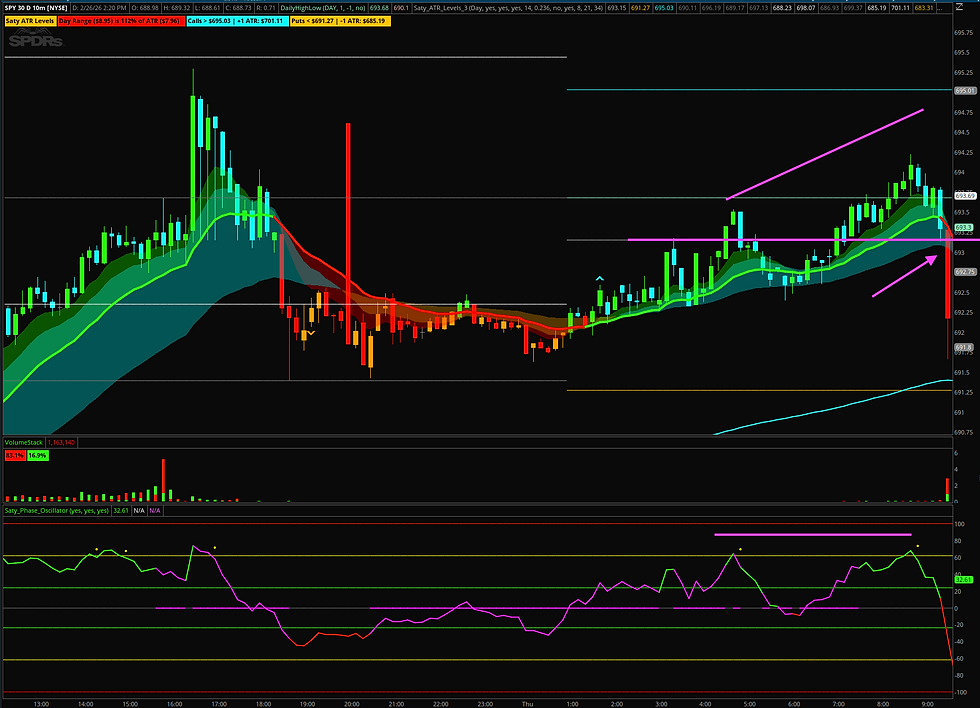Click the 9:00 label on time axis

coord(928,704)
